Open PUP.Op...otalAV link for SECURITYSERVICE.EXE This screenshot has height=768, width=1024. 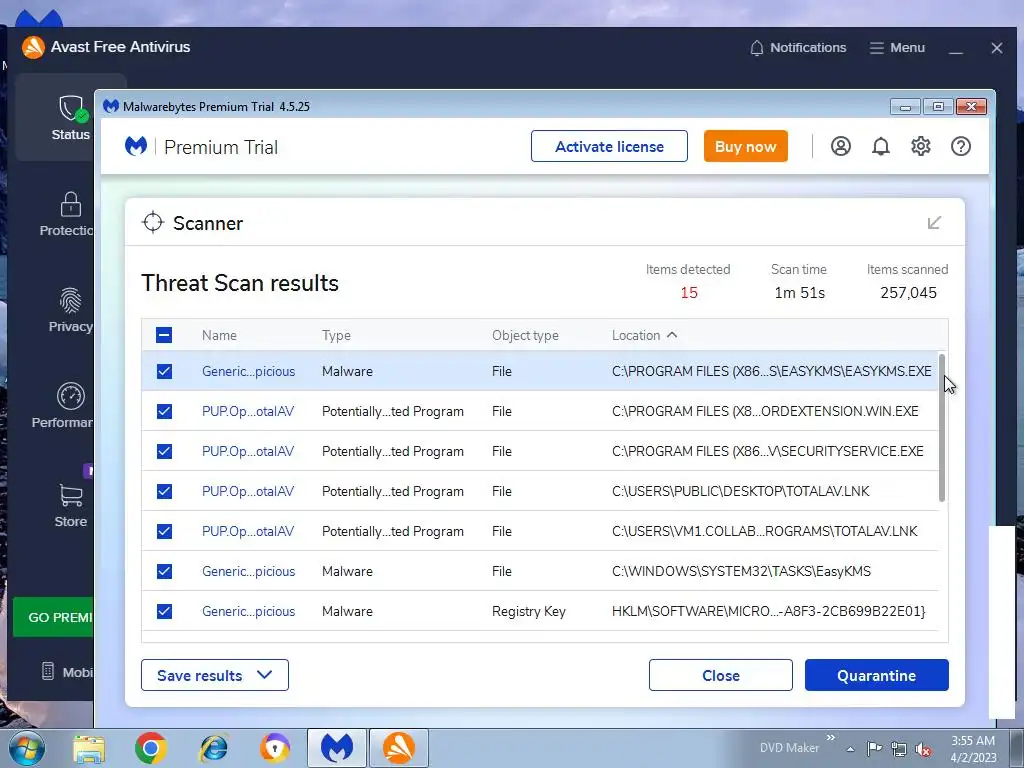[248, 451]
